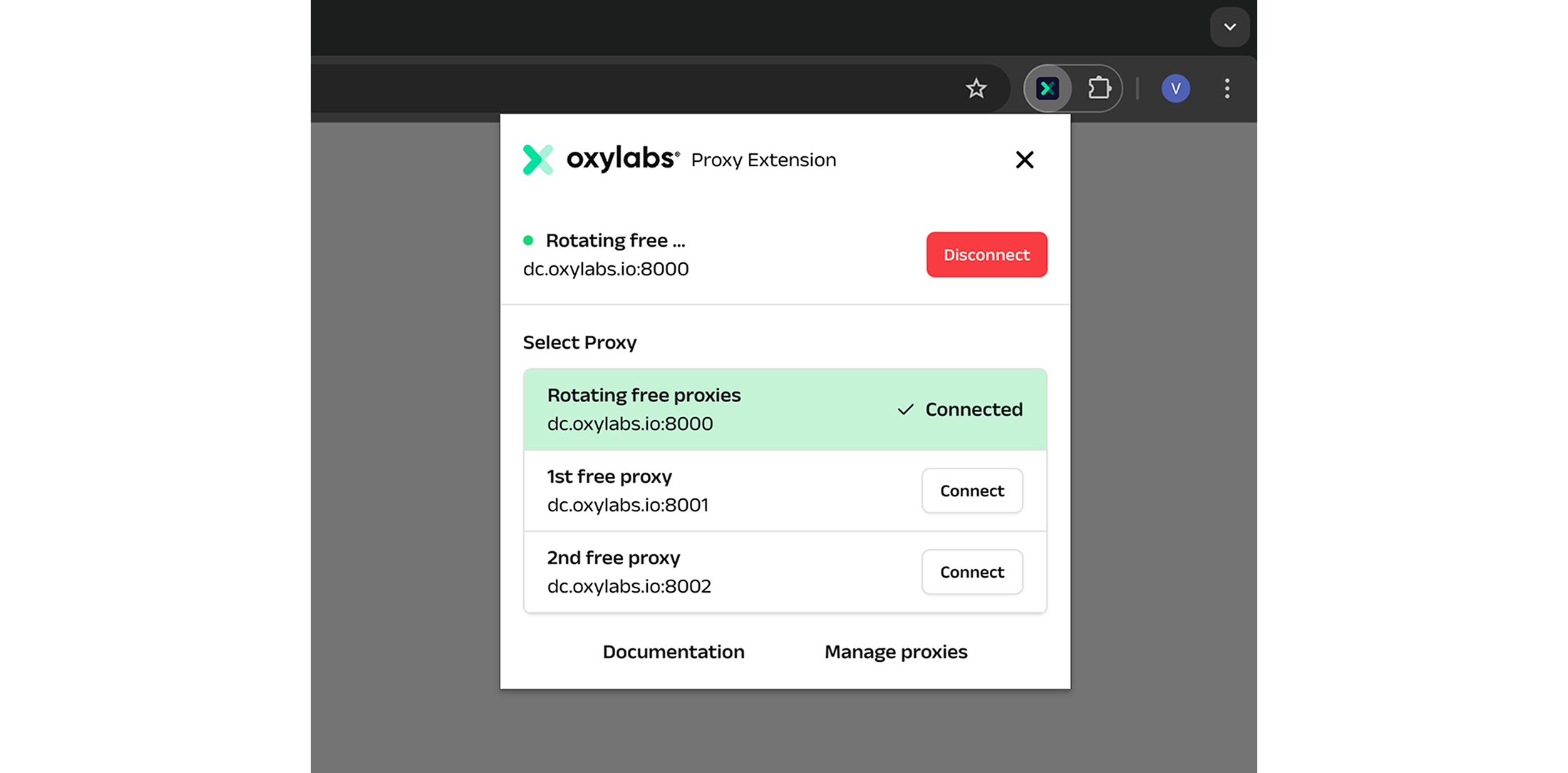Open the V profile avatar
The image size is (1568, 773).
click(x=1175, y=88)
